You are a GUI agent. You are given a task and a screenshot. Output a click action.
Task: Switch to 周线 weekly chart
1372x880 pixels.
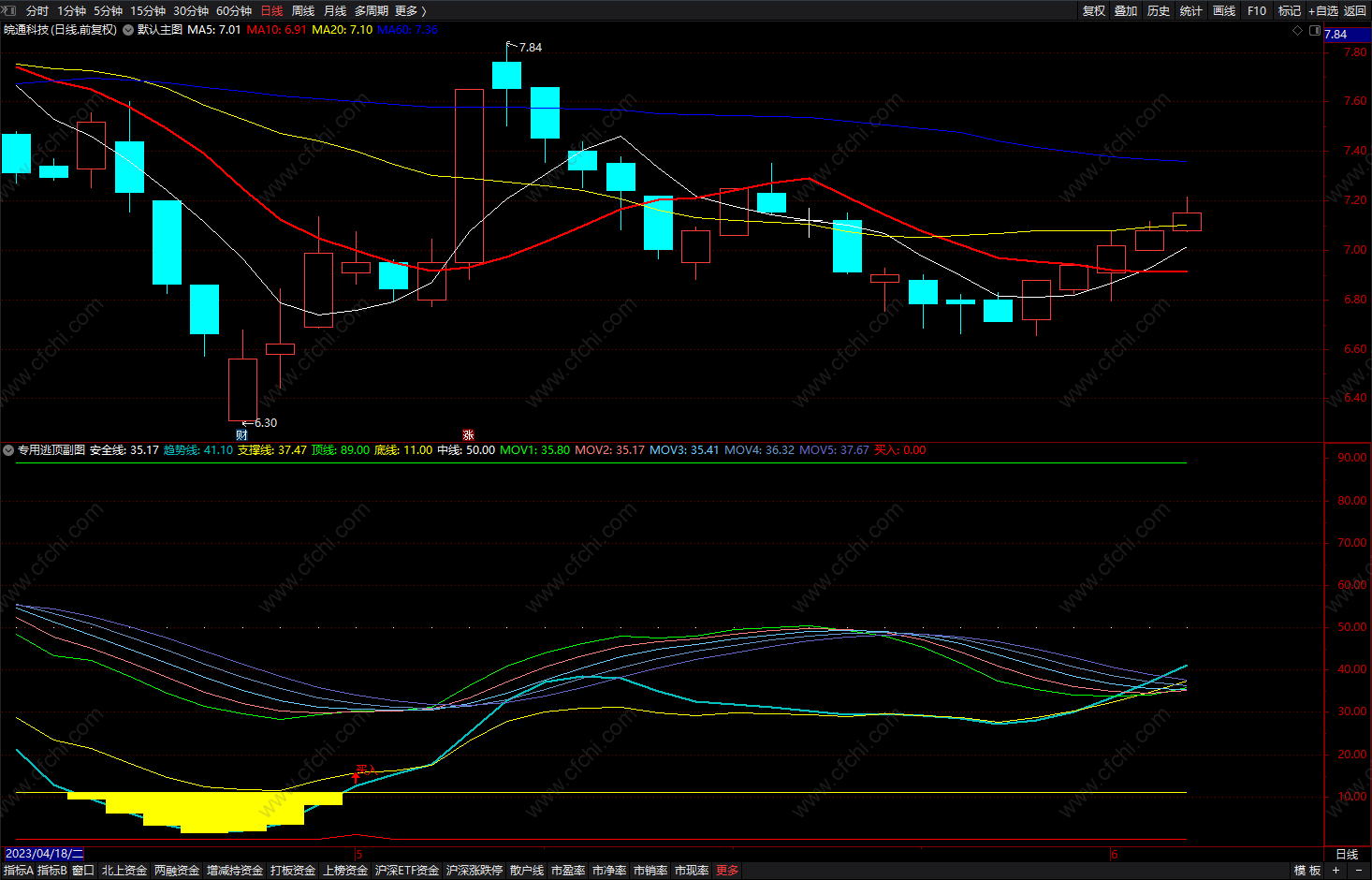pyautogui.click(x=303, y=11)
